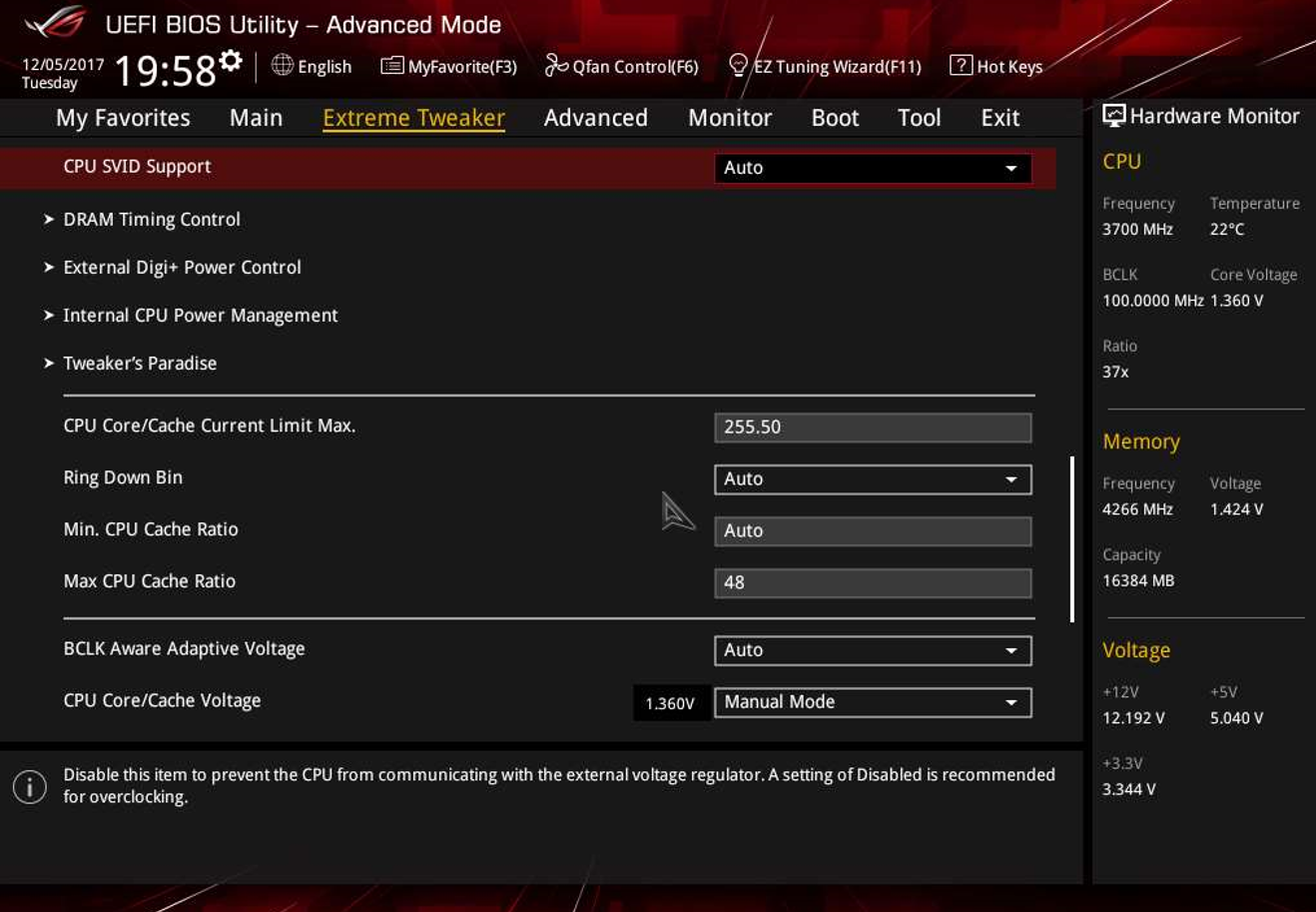Click the BCLK value 100.0000 MHz
This screenshot has height=912, width=1316.
1152,301
